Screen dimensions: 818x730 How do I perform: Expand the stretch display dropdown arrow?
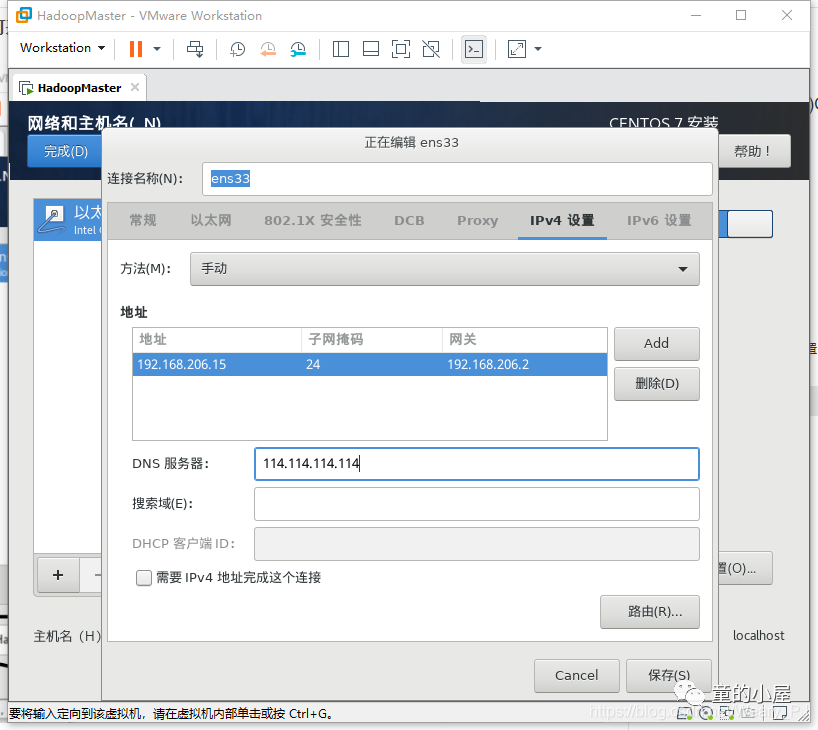coord(538,49)
